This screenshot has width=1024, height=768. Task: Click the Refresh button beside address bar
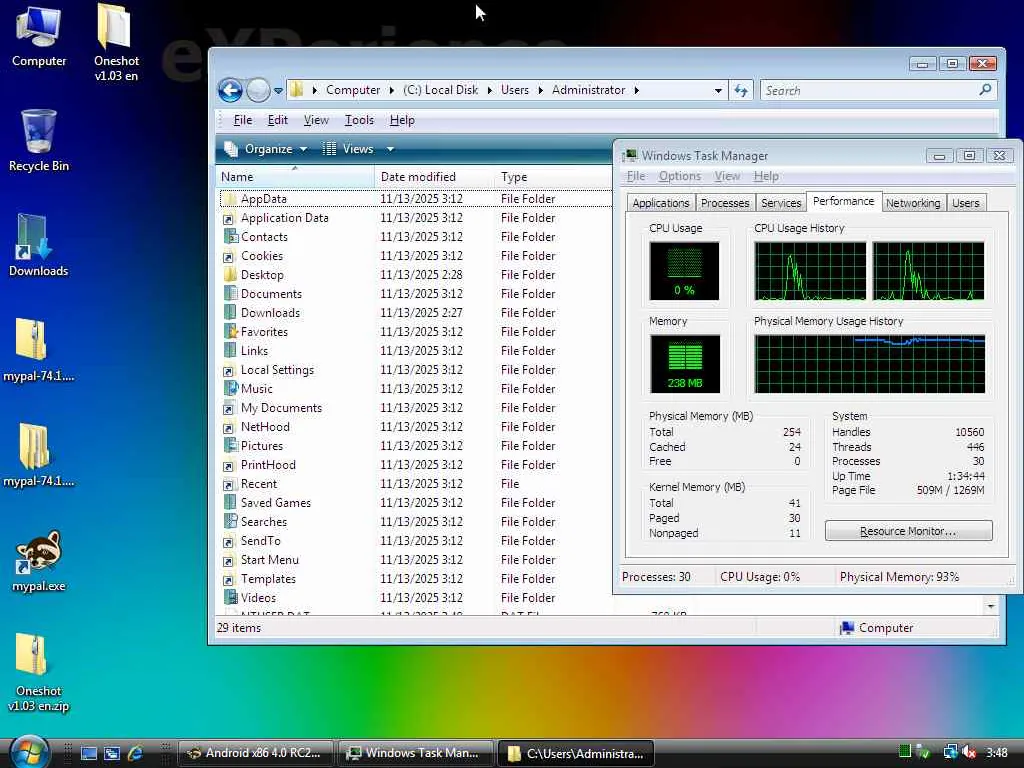tap(741, 90)
